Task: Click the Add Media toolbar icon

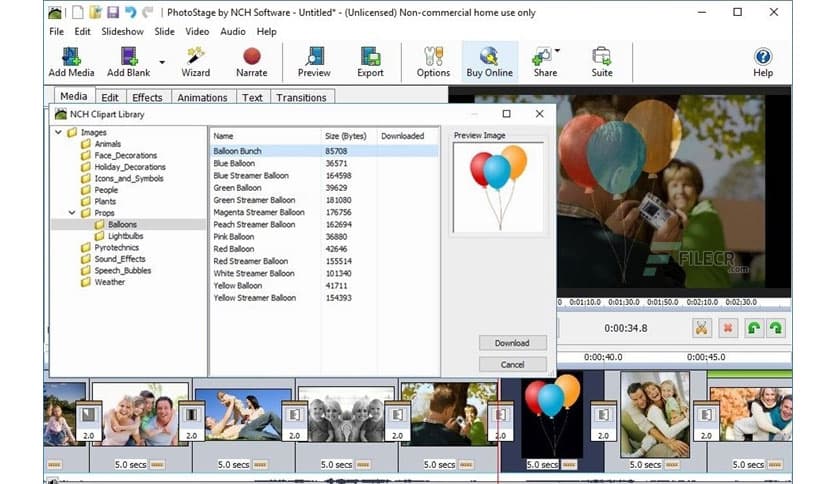Action: click(71, 62)
